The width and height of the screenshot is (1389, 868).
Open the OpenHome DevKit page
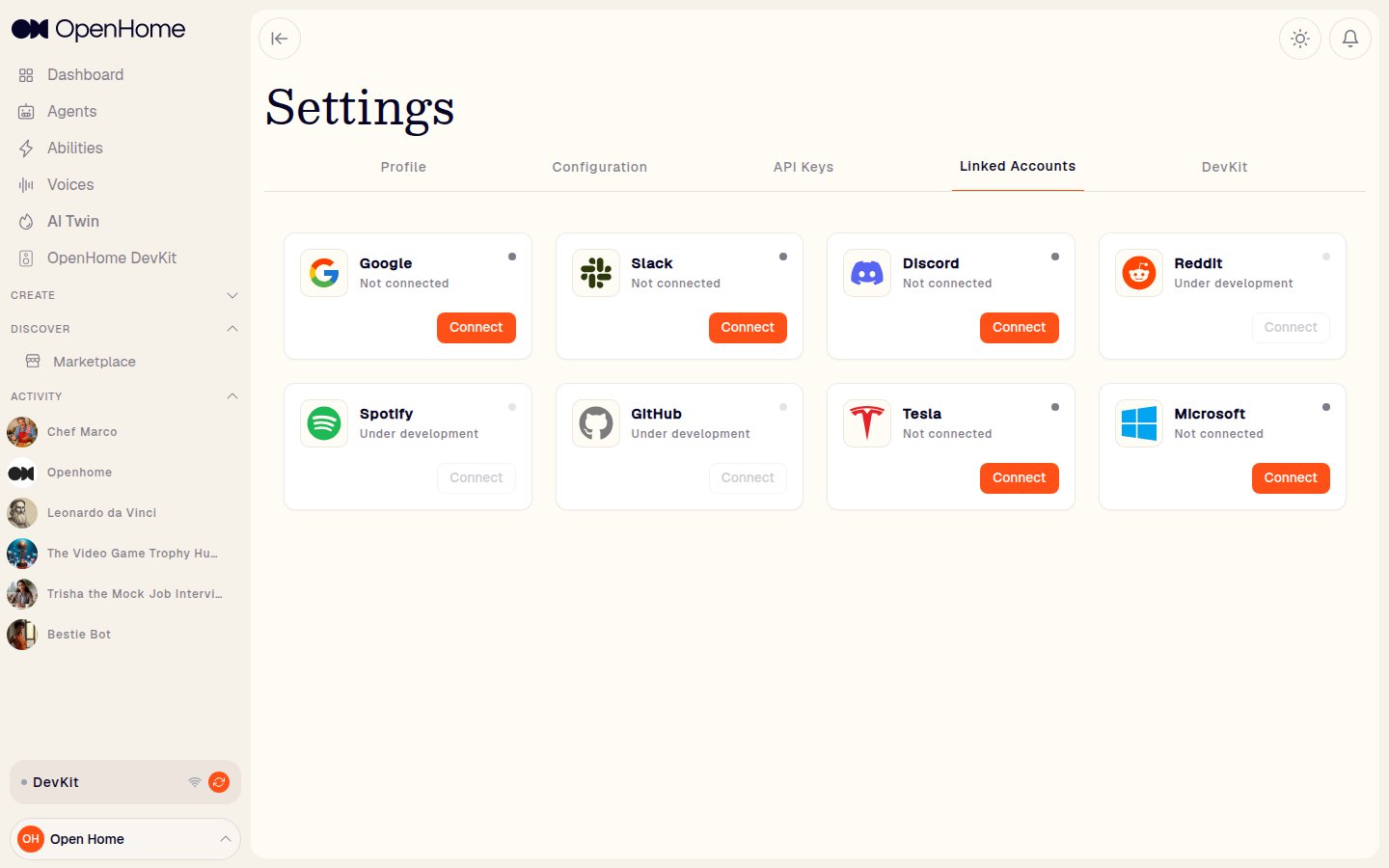(112, 258)
